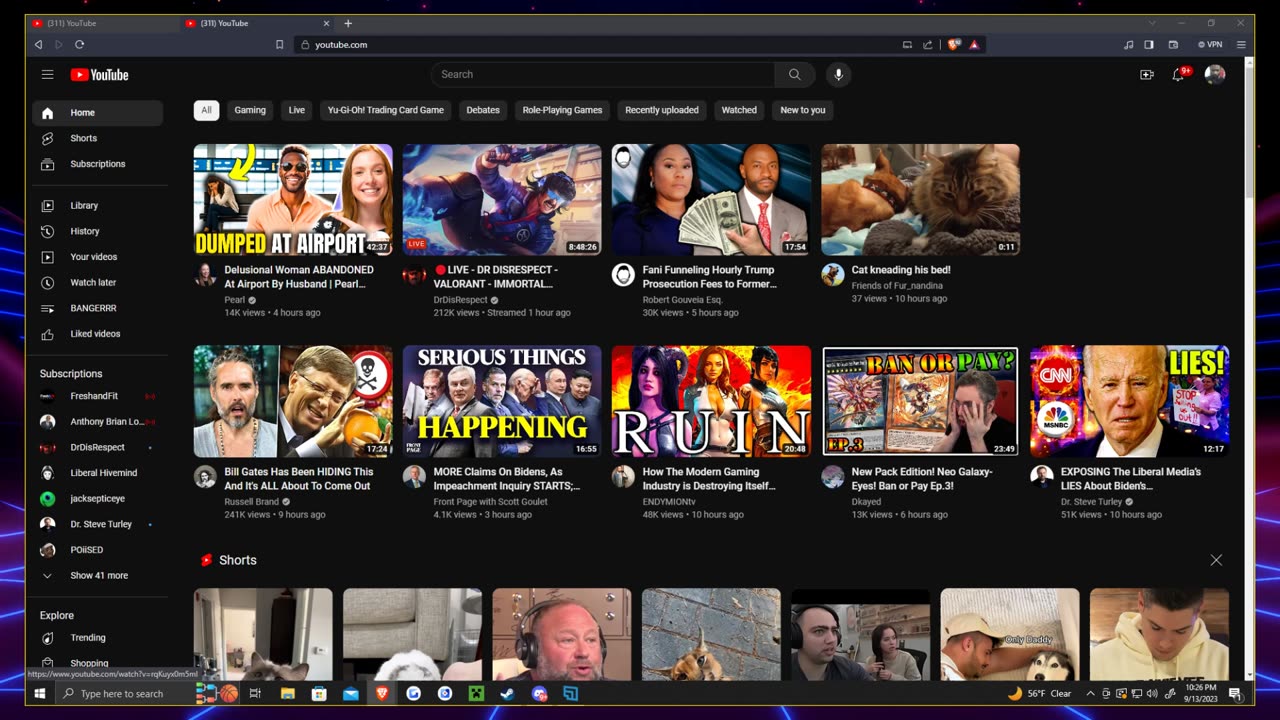Expand Show 41 more subscriptions
1280x720 pixels.
pyautogui.click(x=97, y=576)
